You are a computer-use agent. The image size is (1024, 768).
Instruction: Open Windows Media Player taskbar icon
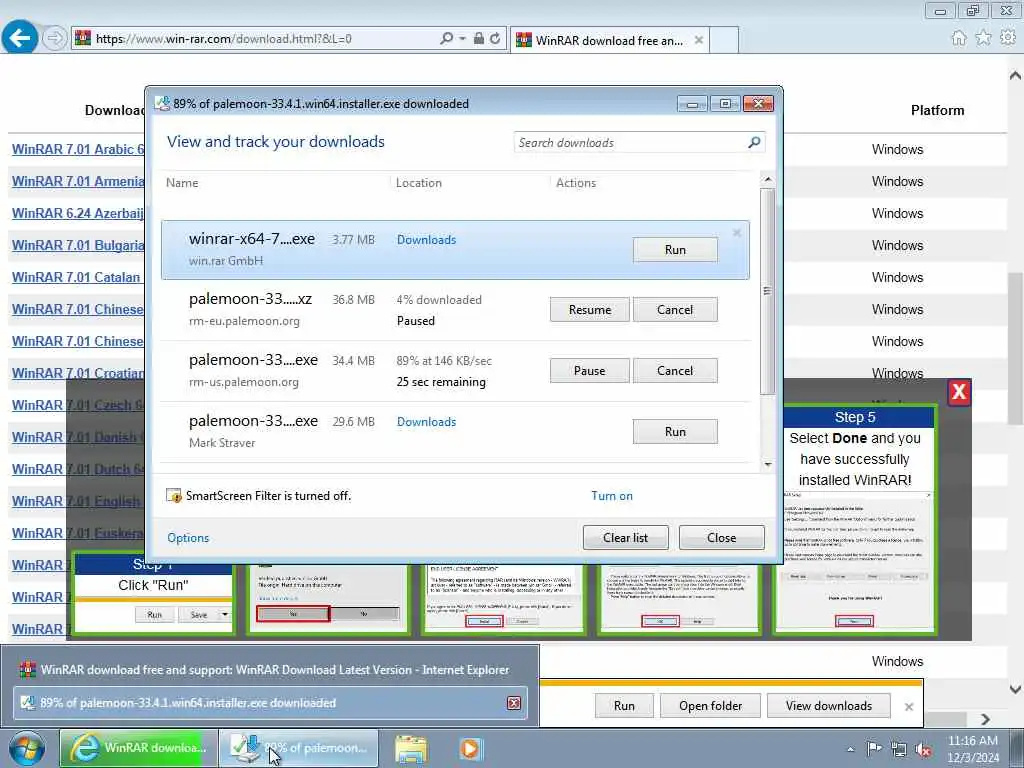[470, 748]
